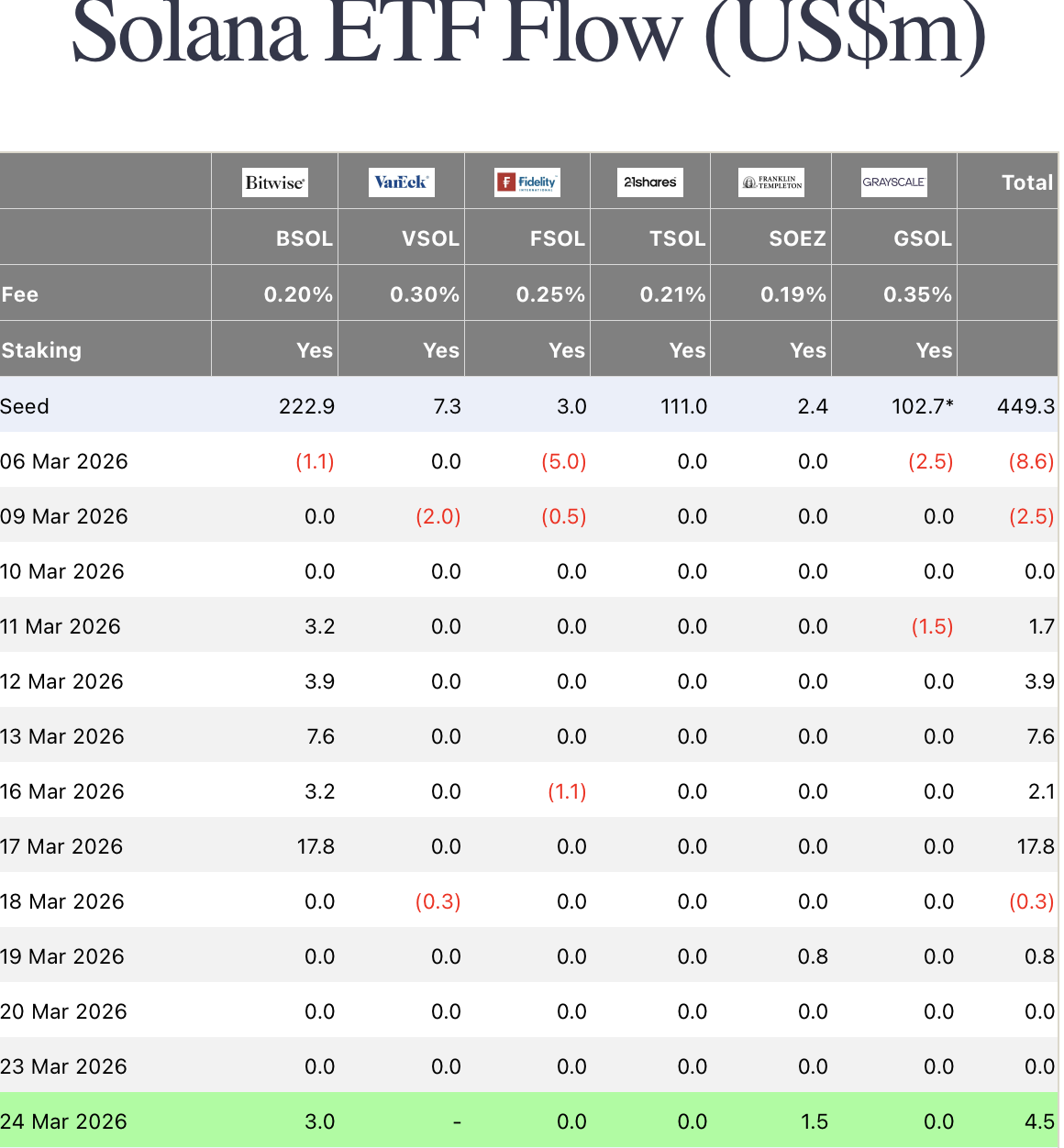Click the Grayscale logo
The image size is (1064, 1148).
893,182
